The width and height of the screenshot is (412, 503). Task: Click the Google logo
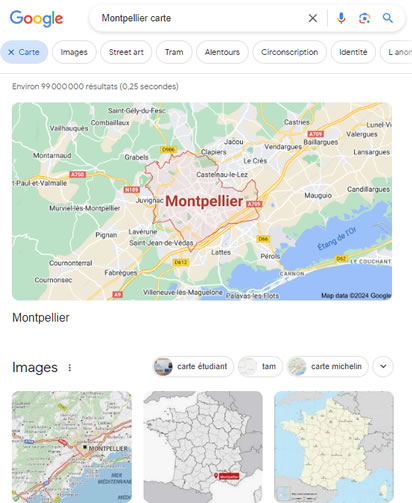tap(36, 19)
